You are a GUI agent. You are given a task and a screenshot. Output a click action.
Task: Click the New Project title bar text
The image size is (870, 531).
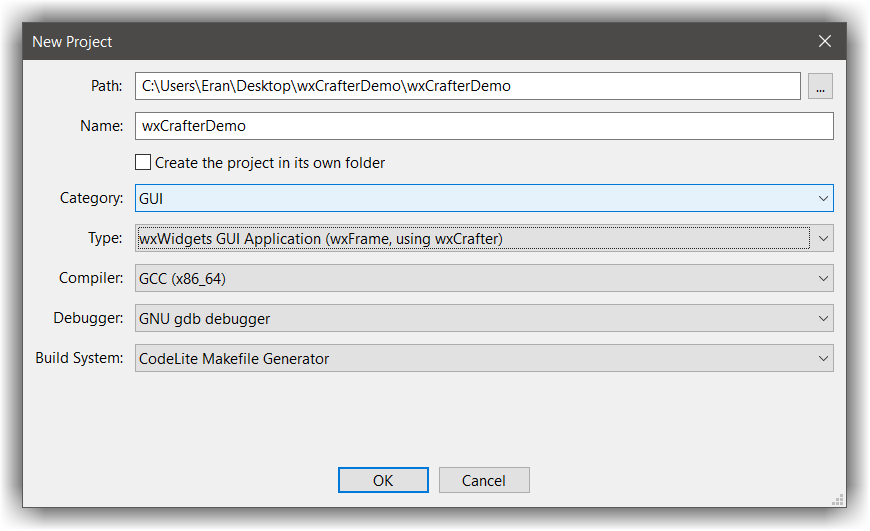(x=72, y=42)
